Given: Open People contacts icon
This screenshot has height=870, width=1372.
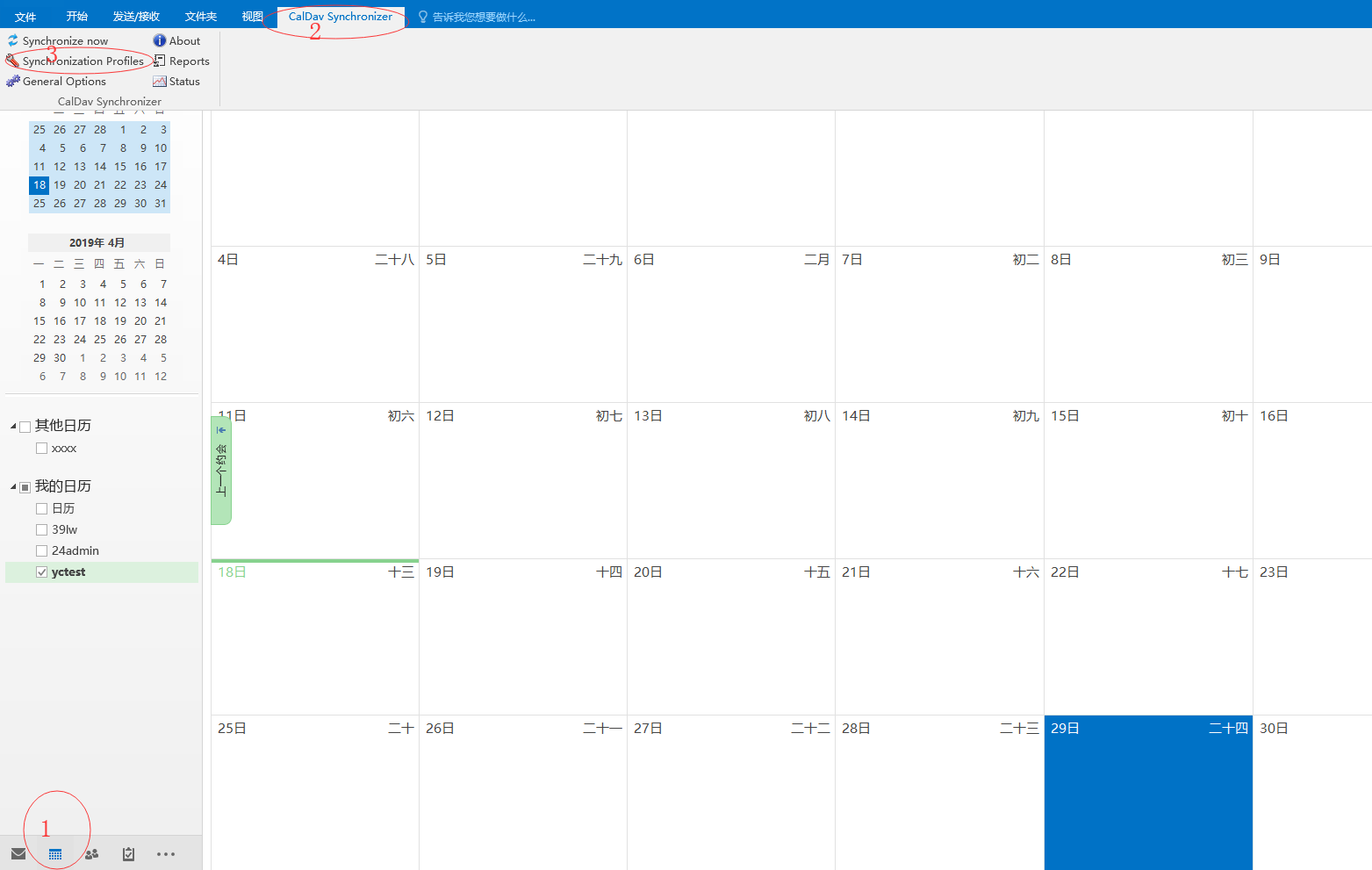Looking at the screenshot, I should point(91,853).
